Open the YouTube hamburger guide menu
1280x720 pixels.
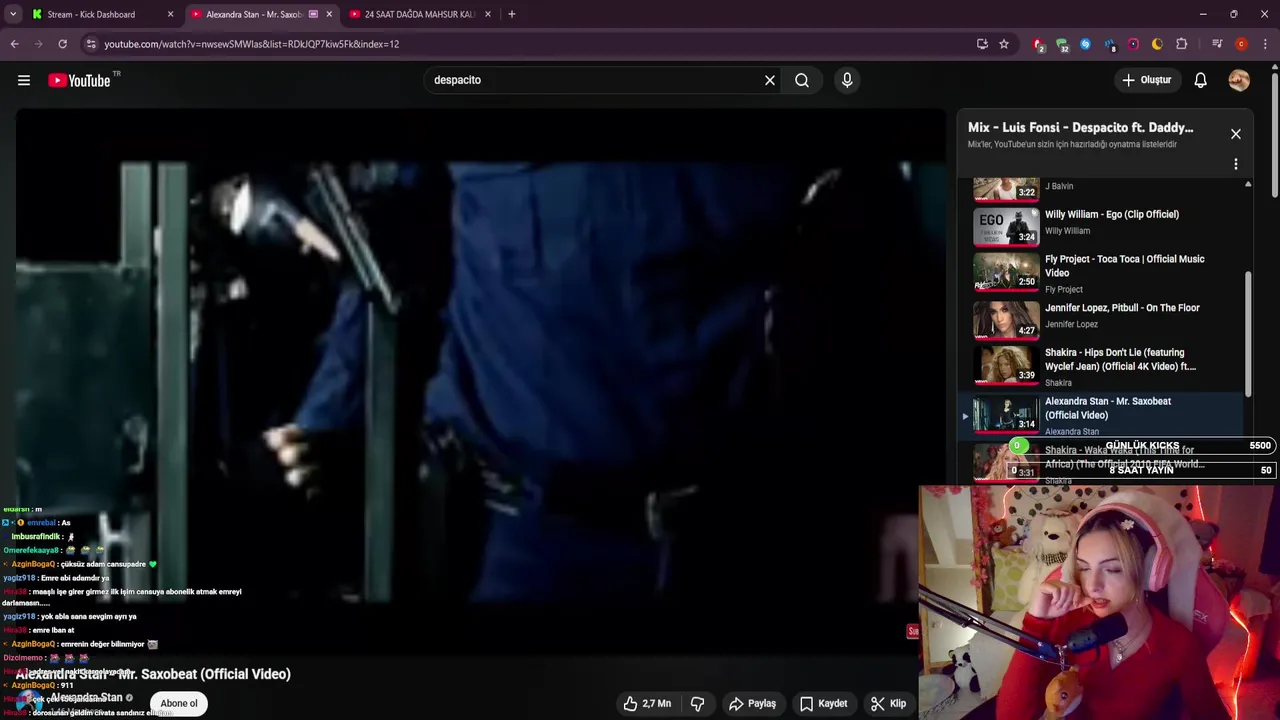(x=24, y=80)
